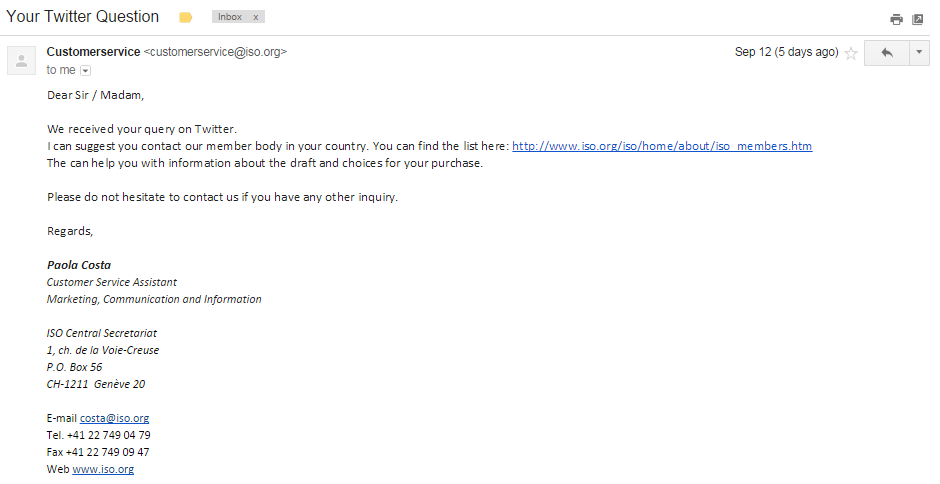The image size is (940, 484).
Task: Click the reply arrow button
Action: (x=887, y=53)
